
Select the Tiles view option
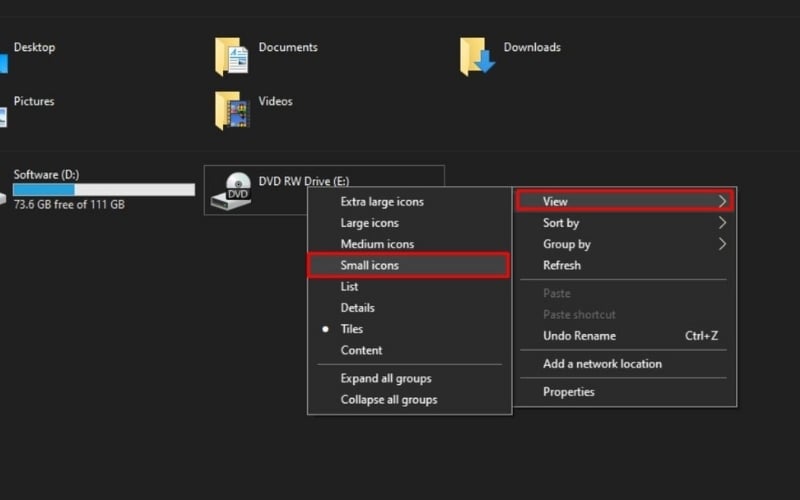[x=409, y=329]
